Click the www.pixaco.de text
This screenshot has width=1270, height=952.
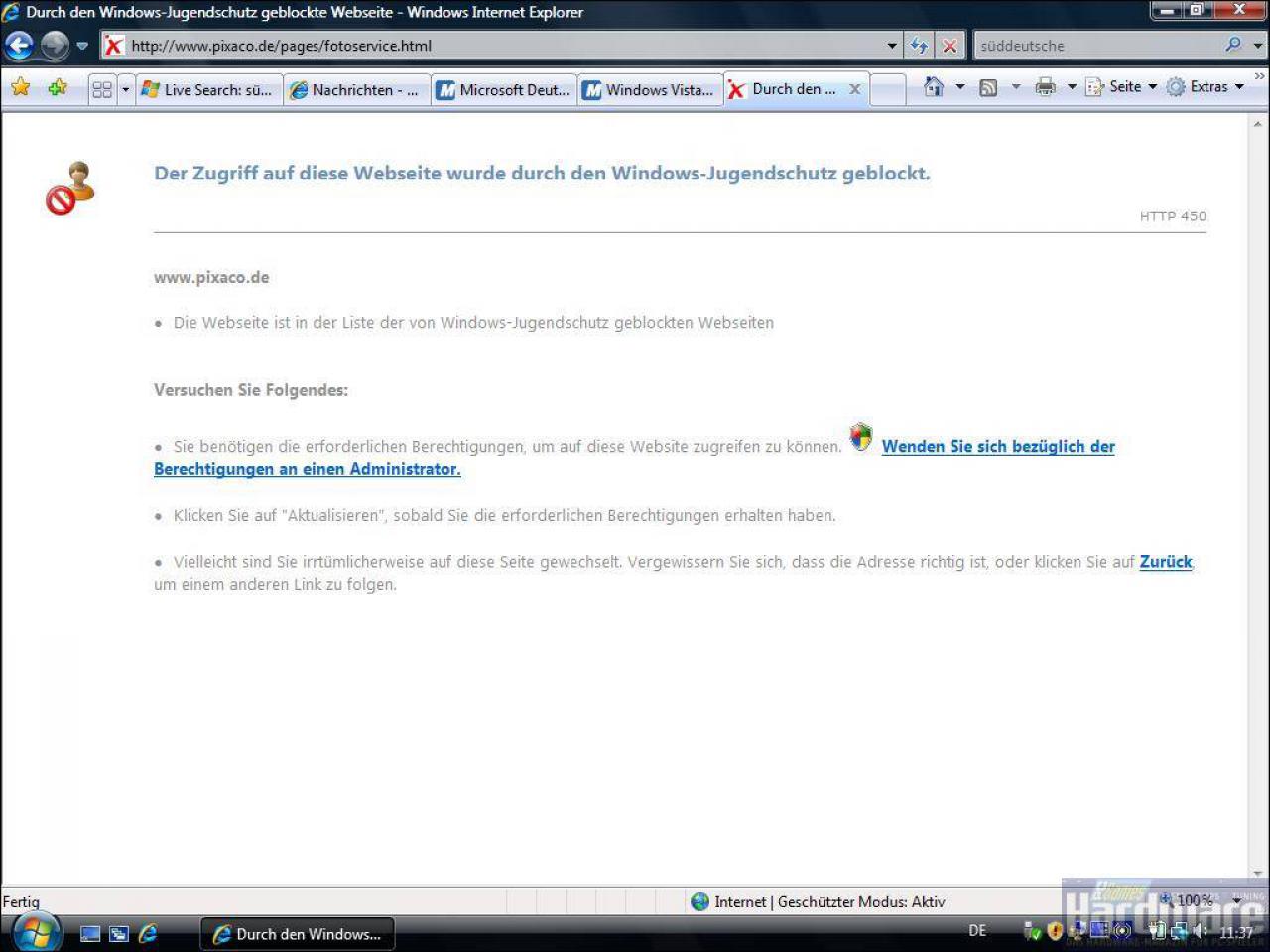[211, 277]
